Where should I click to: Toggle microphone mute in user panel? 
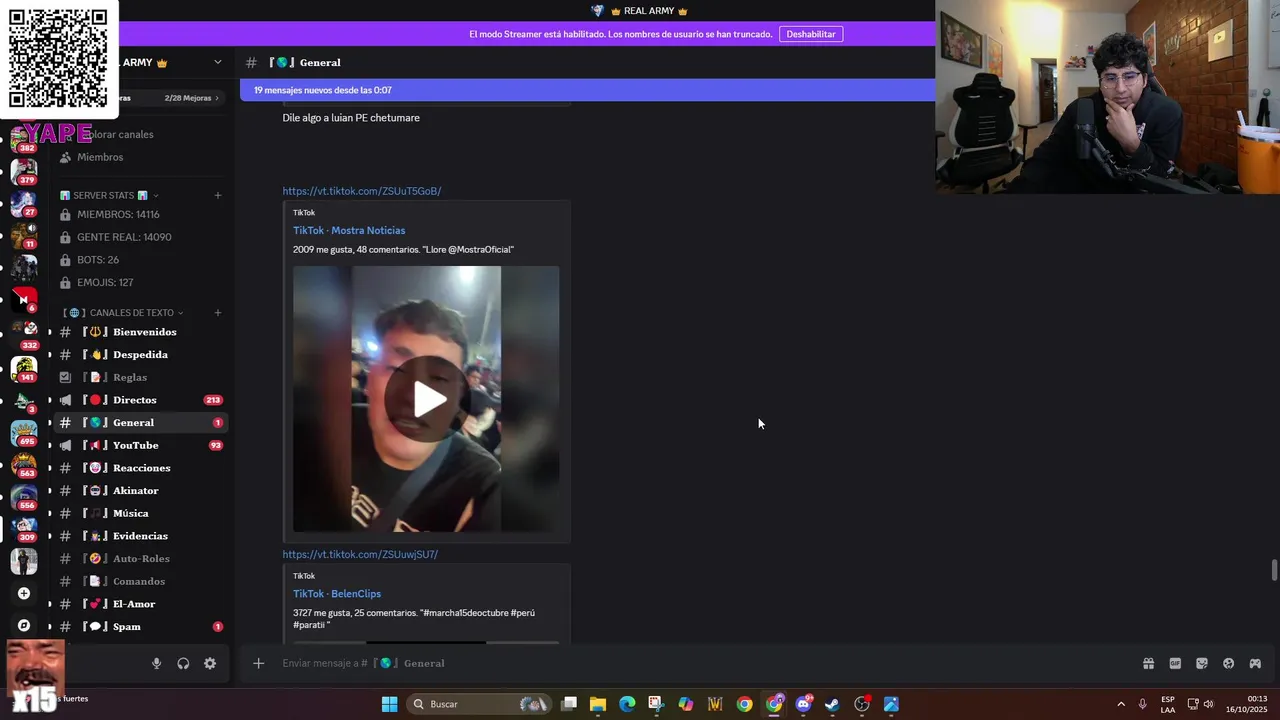coord(156,663)
